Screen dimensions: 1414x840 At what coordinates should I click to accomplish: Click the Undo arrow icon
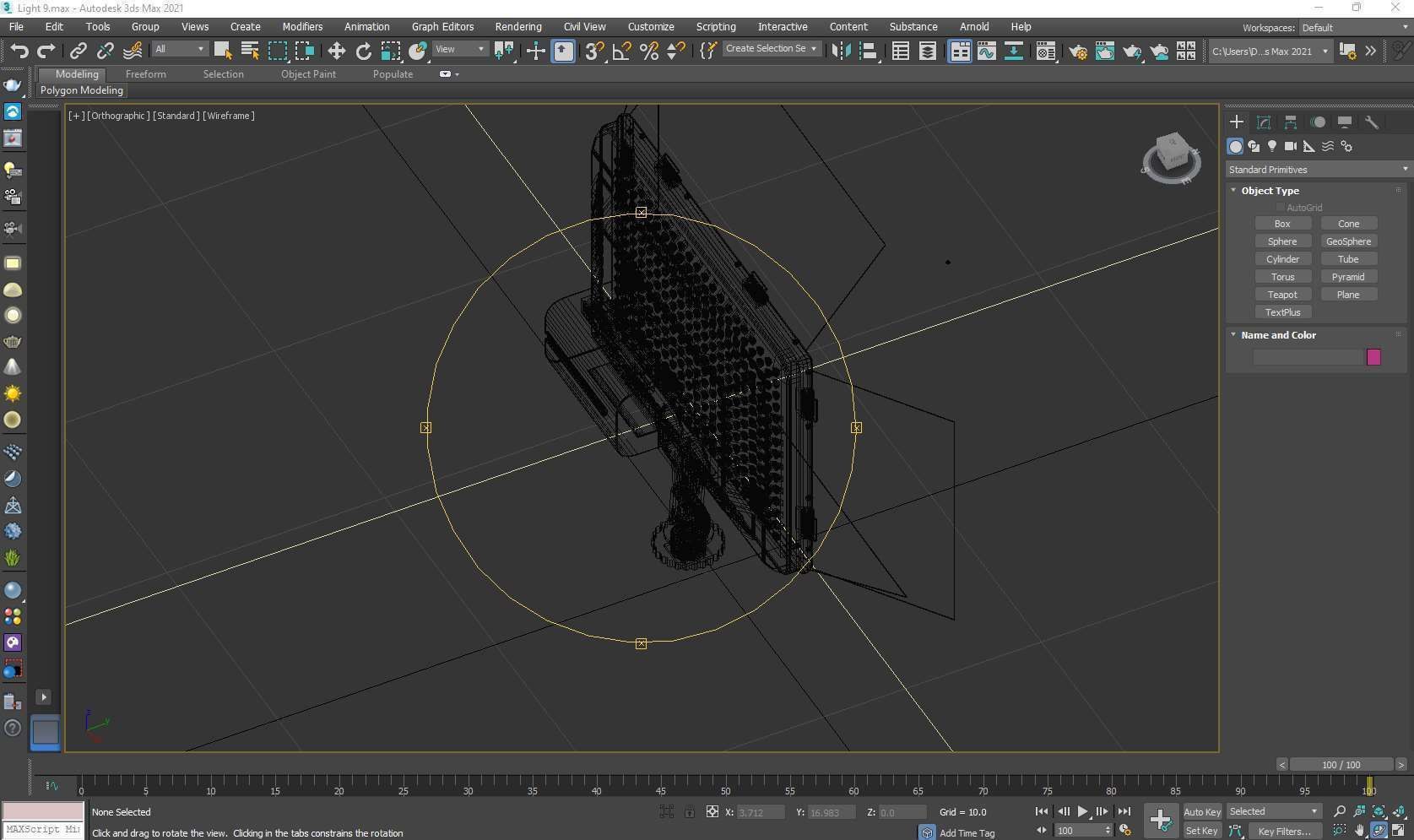tap(19, 51)
